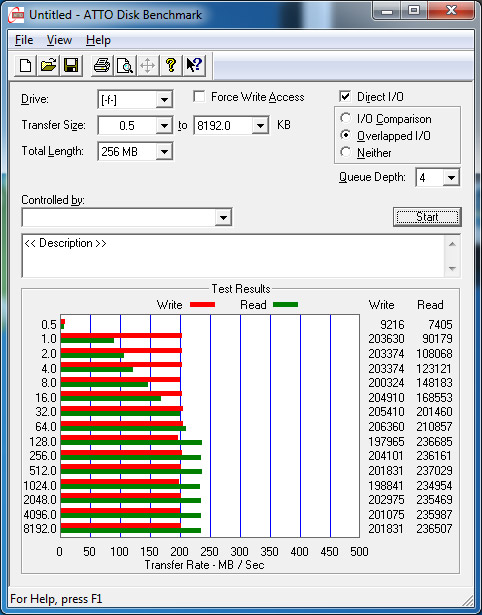Print the benchmark with the printer icon
The height and width of the screenshot is (615, 482).
click(102, 66)
